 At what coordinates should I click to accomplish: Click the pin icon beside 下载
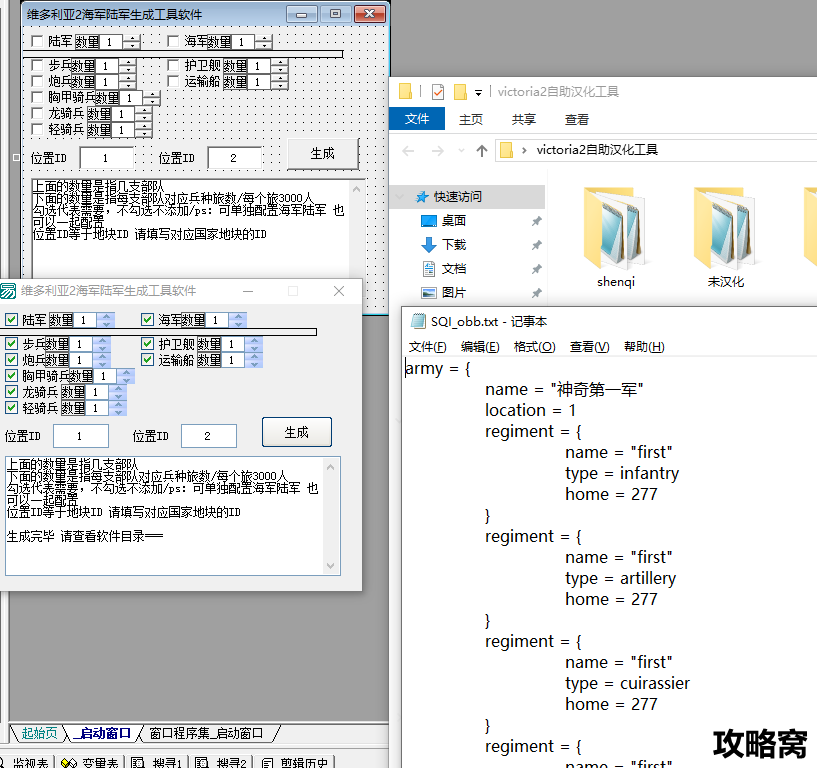point(536,245)
